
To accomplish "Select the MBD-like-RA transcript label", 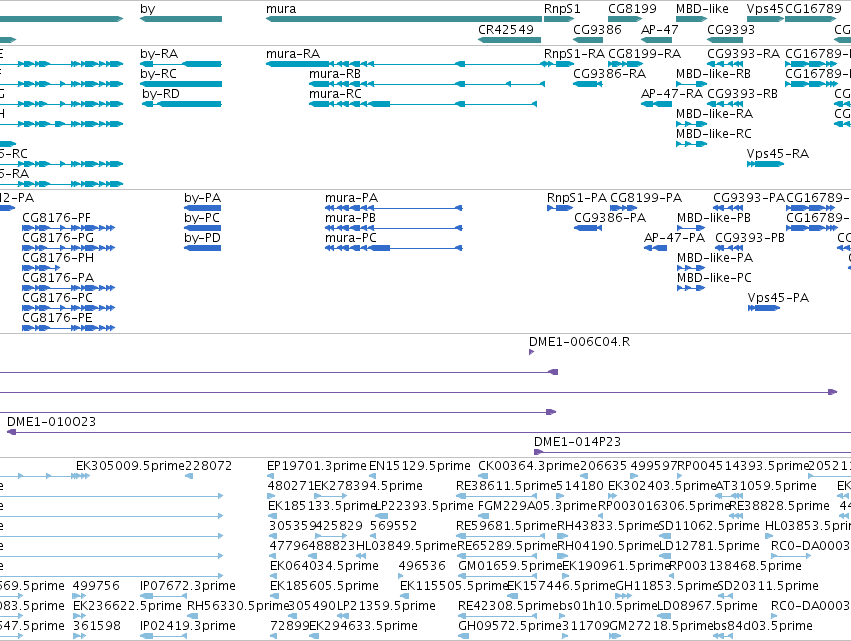I will point(714,114).
